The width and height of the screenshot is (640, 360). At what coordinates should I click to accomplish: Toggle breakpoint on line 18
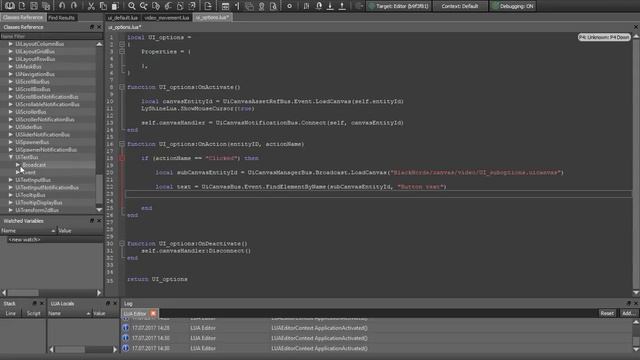tap(122, 158)
